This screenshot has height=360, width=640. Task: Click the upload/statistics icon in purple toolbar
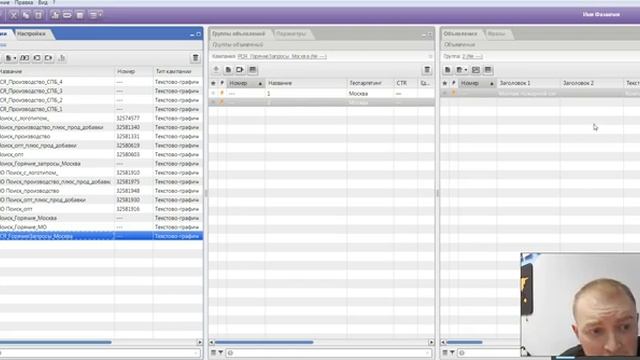pyautogui.click(x=55, y=15)
